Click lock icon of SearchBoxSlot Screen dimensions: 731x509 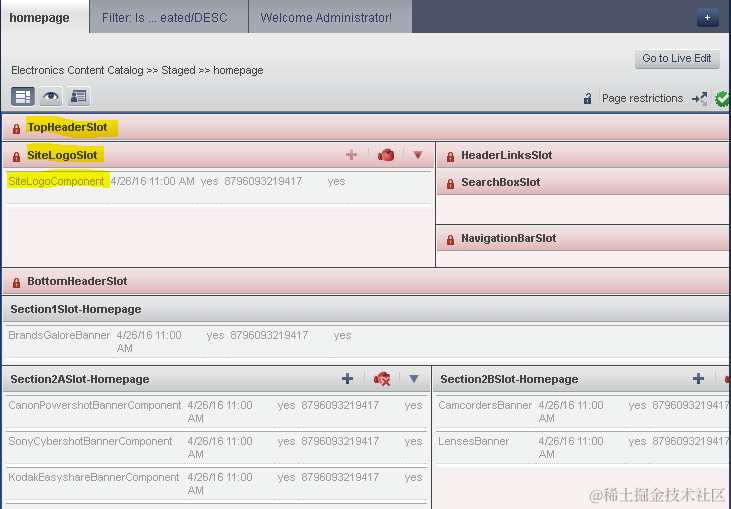point(450,184)
